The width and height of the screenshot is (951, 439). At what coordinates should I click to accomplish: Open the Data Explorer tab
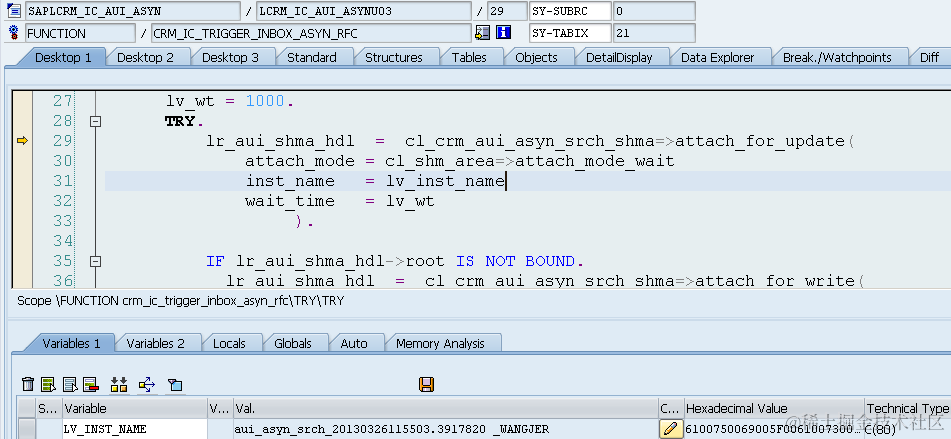[717, 58]
